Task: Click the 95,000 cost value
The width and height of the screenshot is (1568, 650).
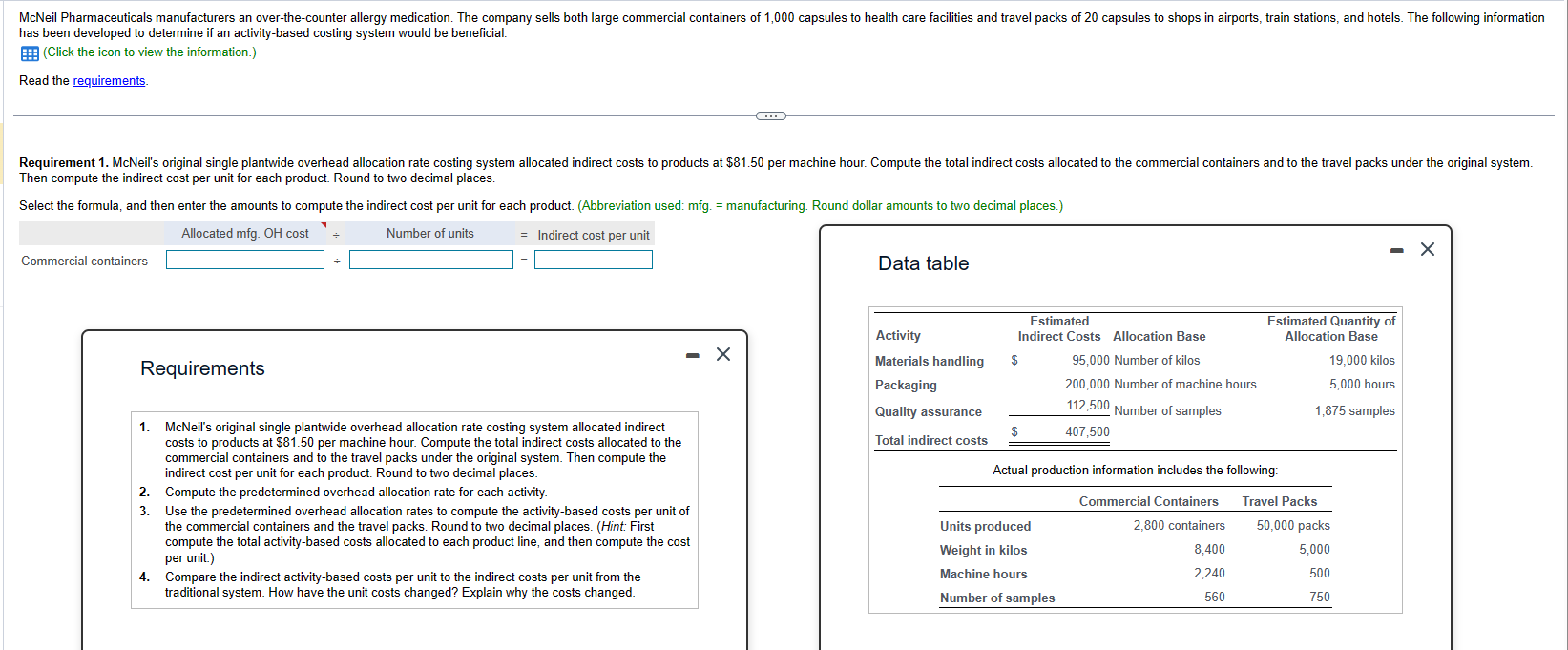Action: [x=1091, y=361]
